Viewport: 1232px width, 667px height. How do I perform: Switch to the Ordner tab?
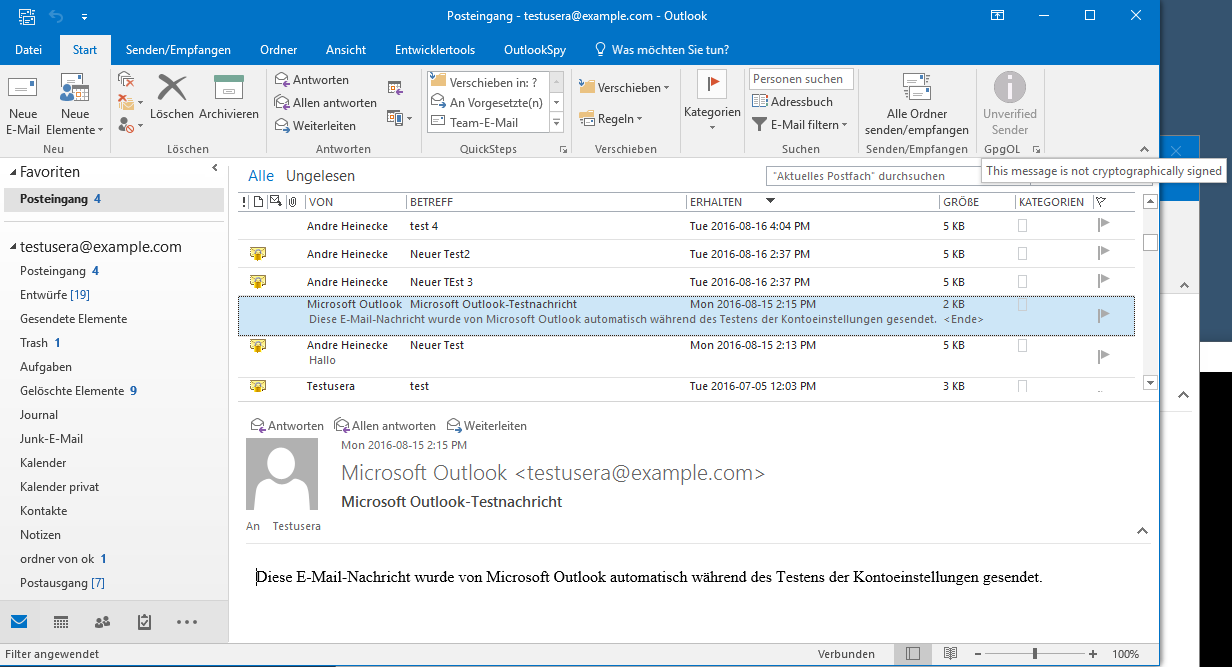[278, 50]
